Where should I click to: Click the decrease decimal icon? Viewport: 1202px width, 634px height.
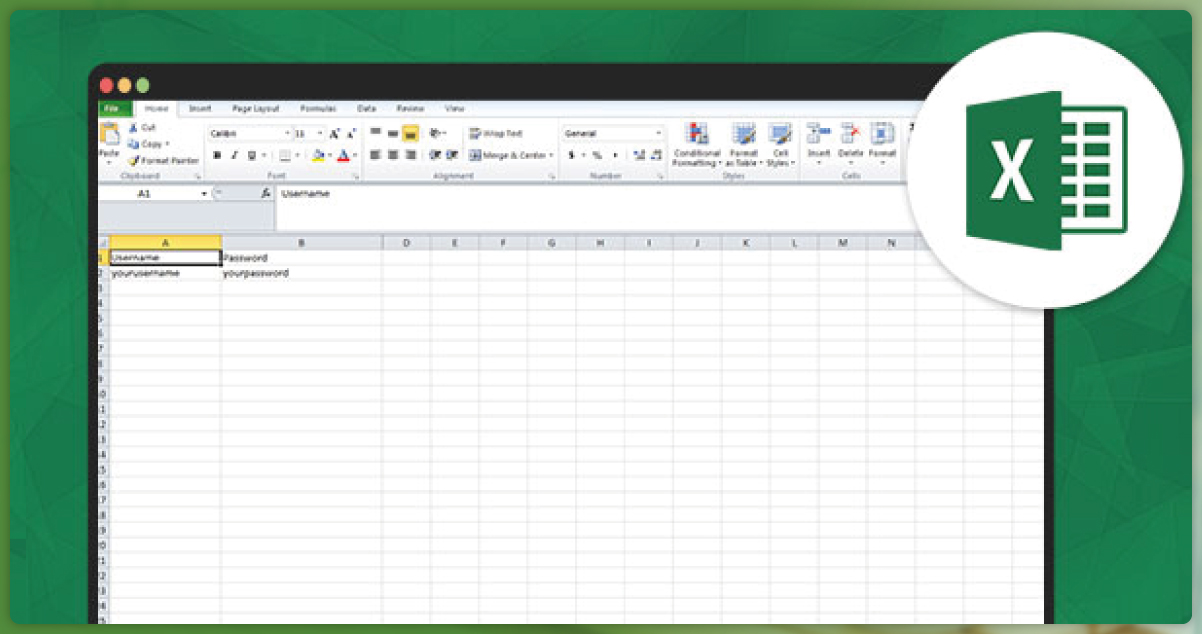tap(656, 155)
